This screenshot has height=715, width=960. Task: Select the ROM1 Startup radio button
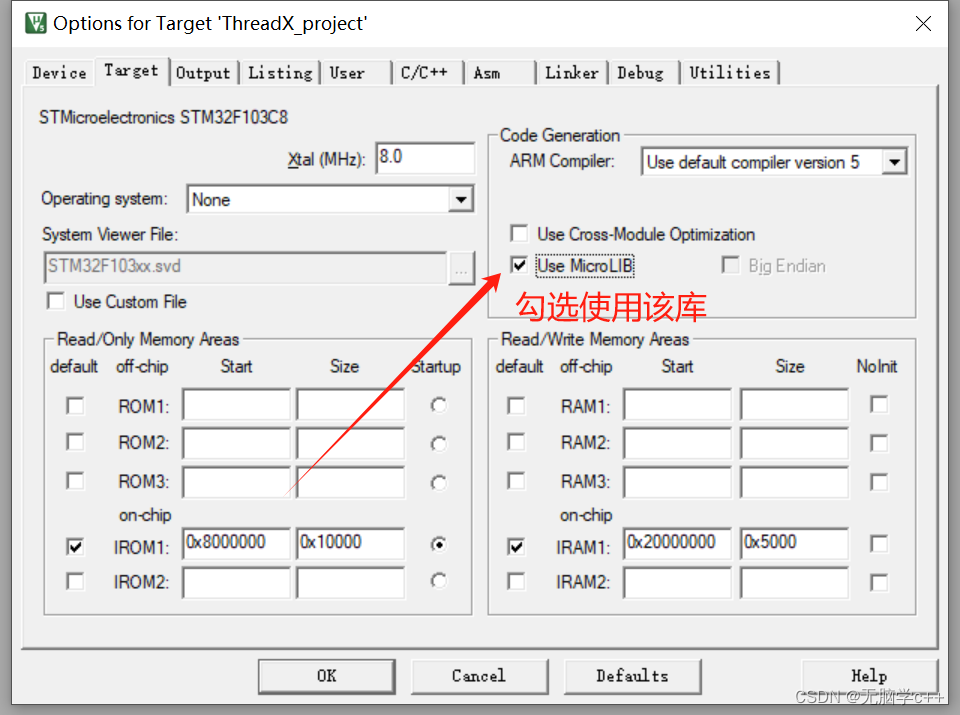point(438,405)
